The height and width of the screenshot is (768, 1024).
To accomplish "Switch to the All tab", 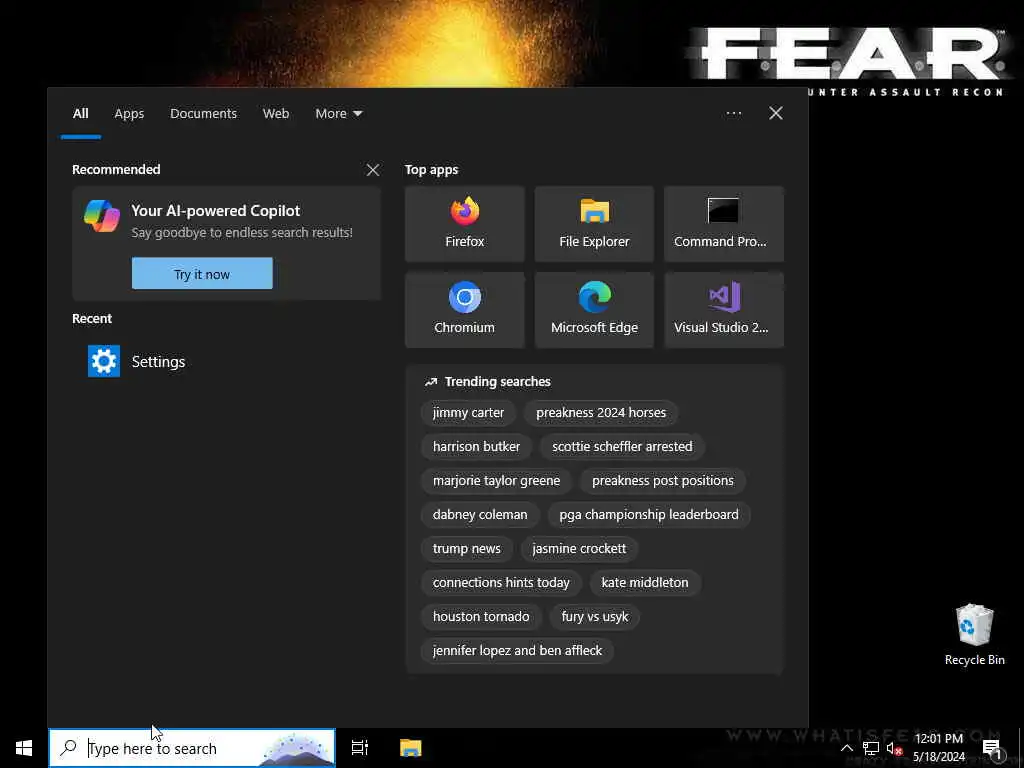I will click(80, 114).
